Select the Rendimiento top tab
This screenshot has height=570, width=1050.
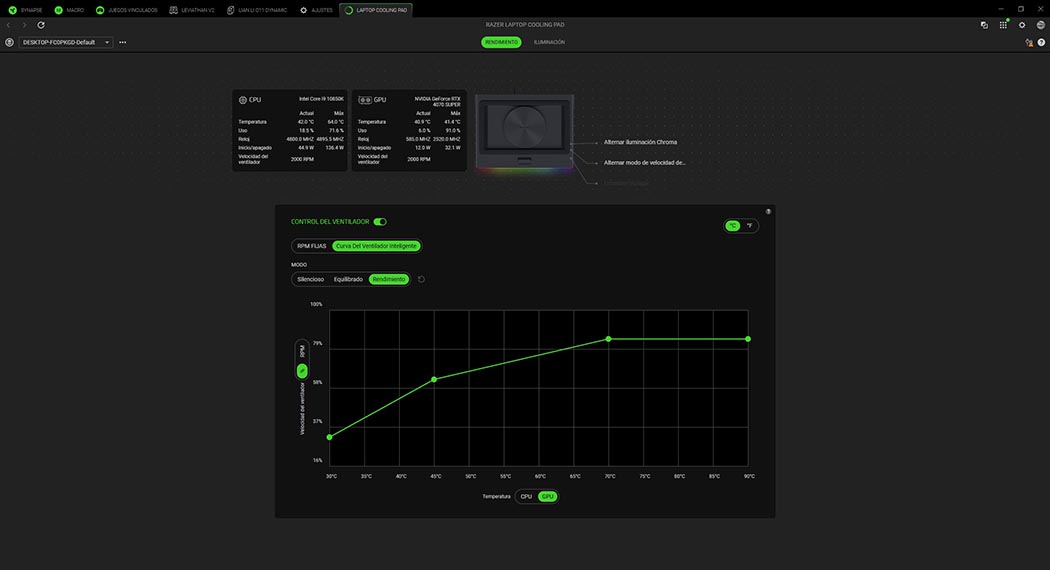click(501, 42)
